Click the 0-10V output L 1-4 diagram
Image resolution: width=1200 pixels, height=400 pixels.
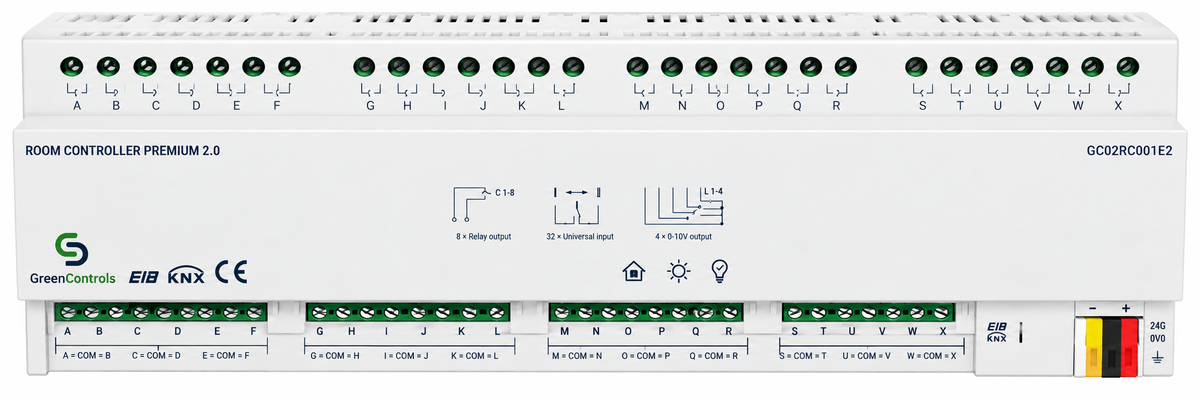[684, 205]
